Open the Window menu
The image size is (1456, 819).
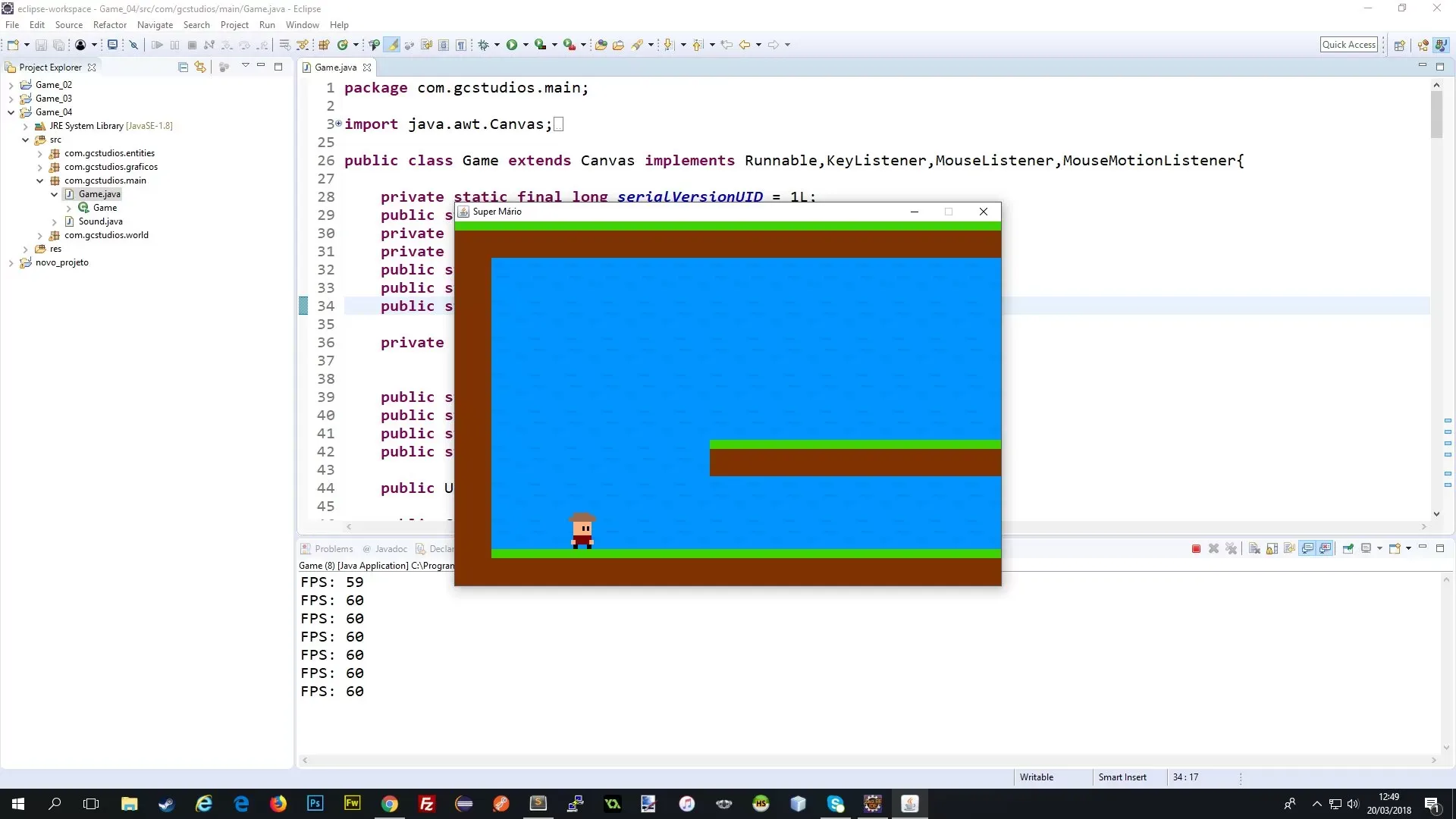pyautogui.click(x=302, y=25)
